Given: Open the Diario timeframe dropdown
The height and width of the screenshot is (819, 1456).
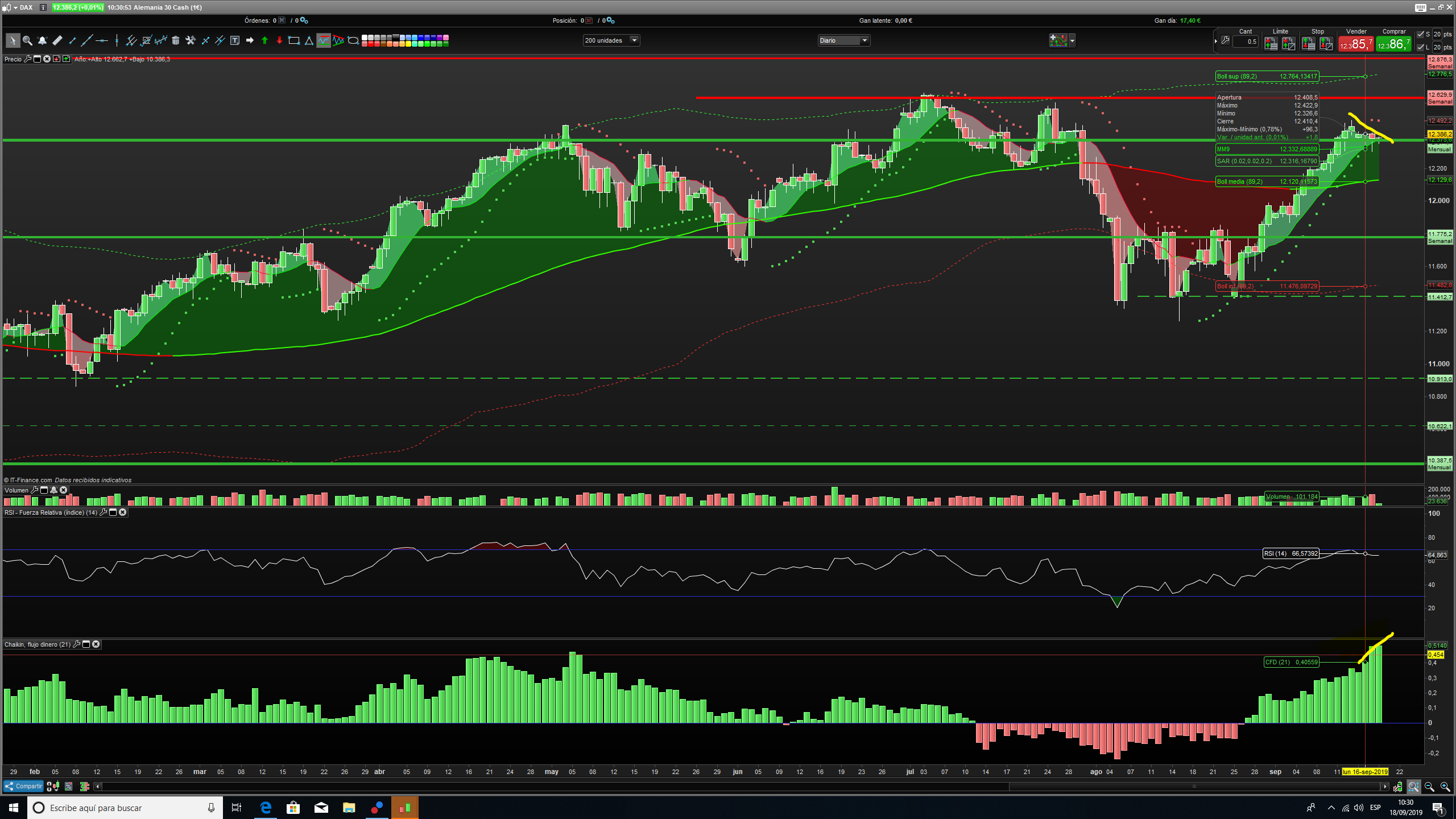Looking at the screenshot, I should [x=864, y=40].
